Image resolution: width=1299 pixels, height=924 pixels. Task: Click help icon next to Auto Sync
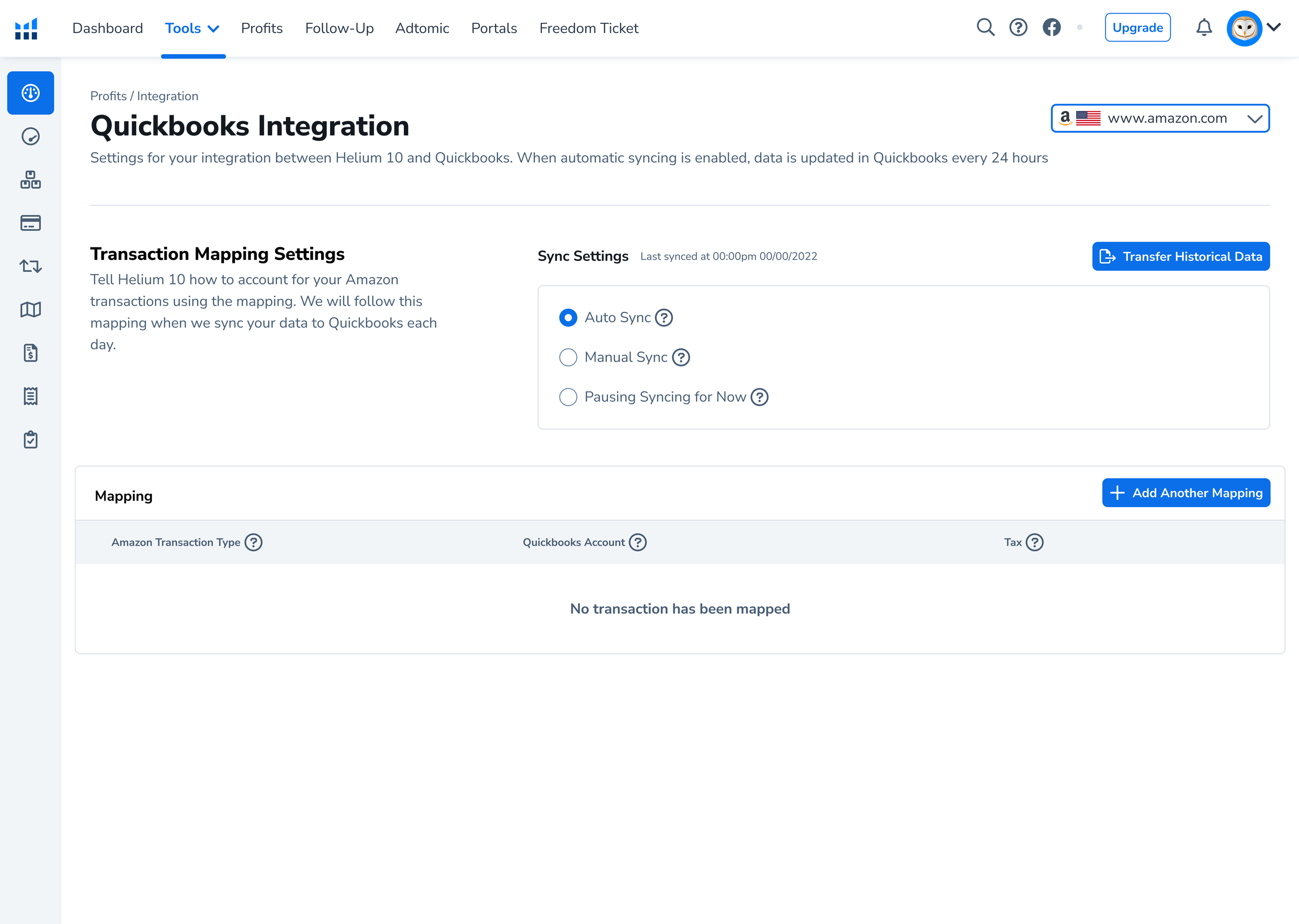tap(664, 318)
